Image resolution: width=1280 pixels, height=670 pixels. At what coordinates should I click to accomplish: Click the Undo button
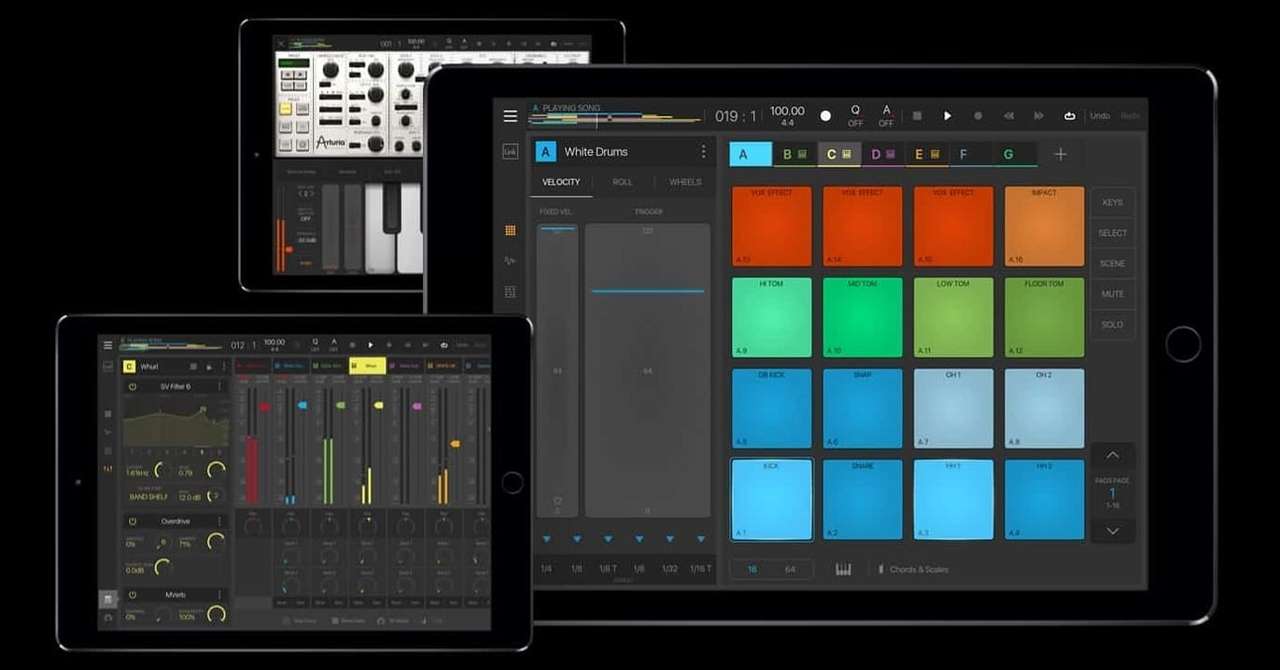(x=1100, y=116)
